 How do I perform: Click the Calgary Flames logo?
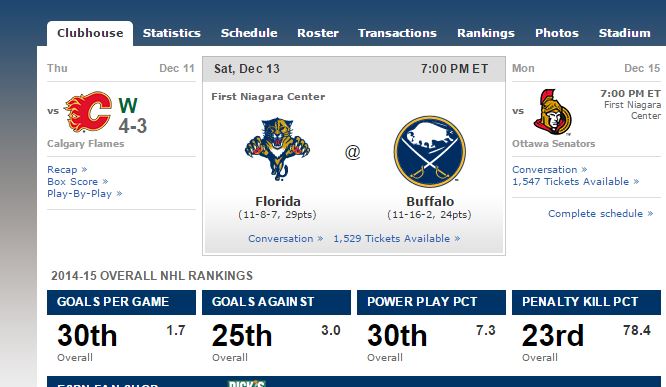88,111
